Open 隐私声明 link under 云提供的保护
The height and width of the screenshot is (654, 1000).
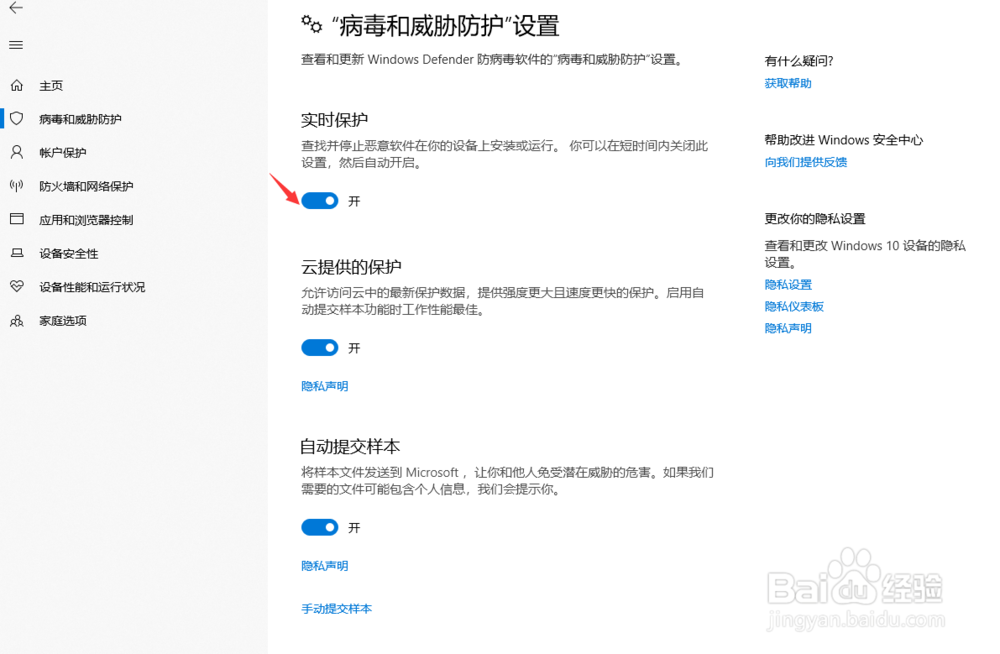pyautogui.click(x=325, y=386)
